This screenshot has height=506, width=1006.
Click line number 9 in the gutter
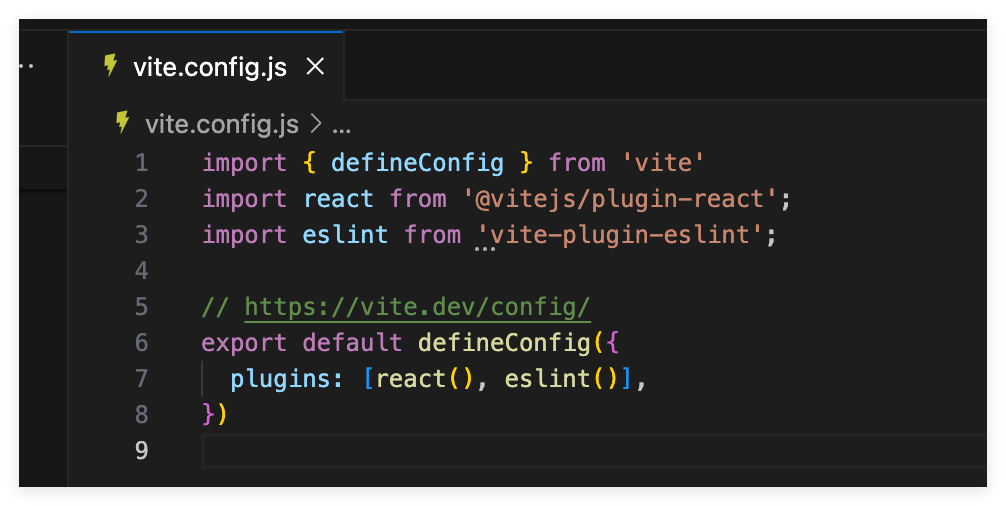142,450
